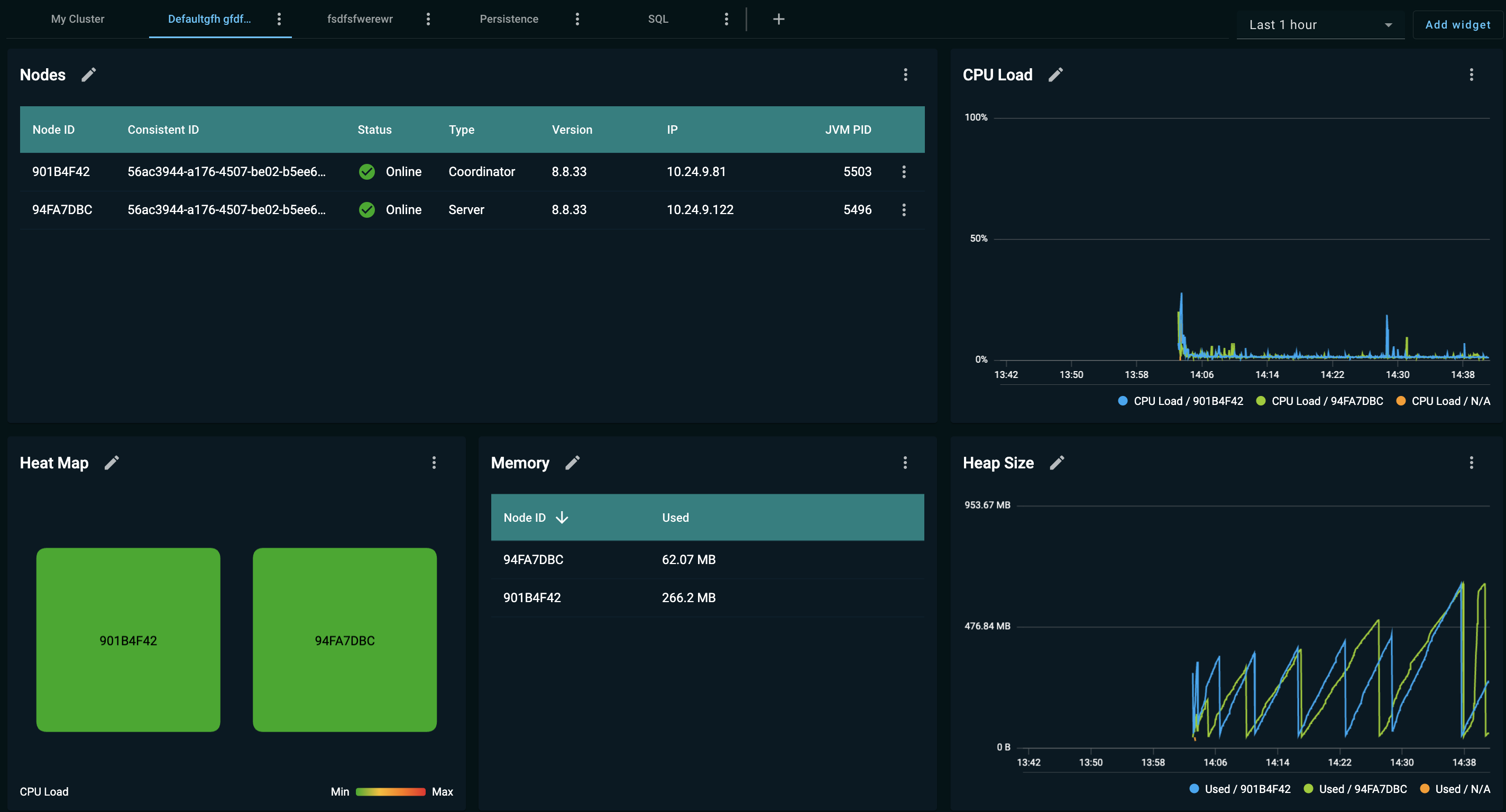
Task: Click Coordinator type cell
Action: click(482, 172)
